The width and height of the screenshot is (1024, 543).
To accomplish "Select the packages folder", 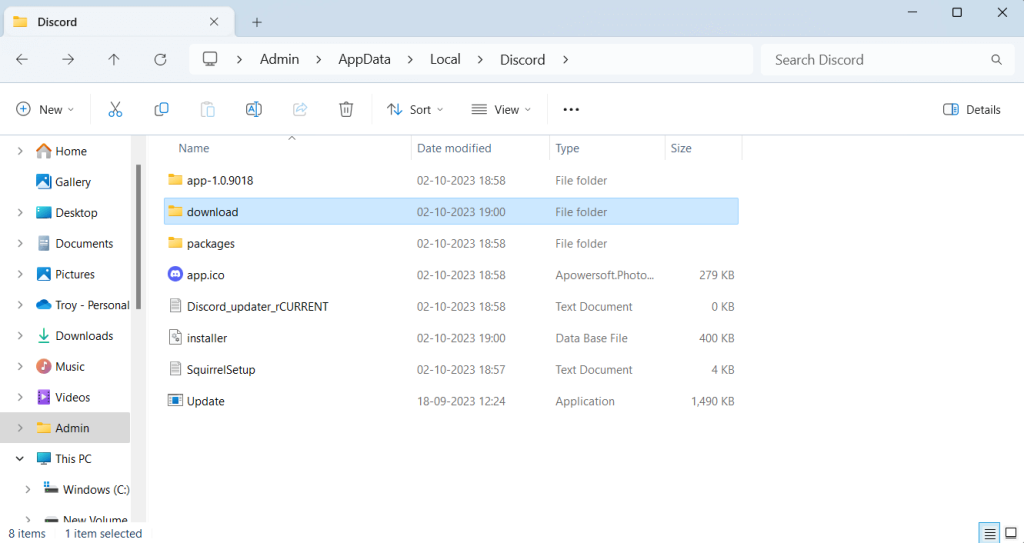I will click(201, 243).
